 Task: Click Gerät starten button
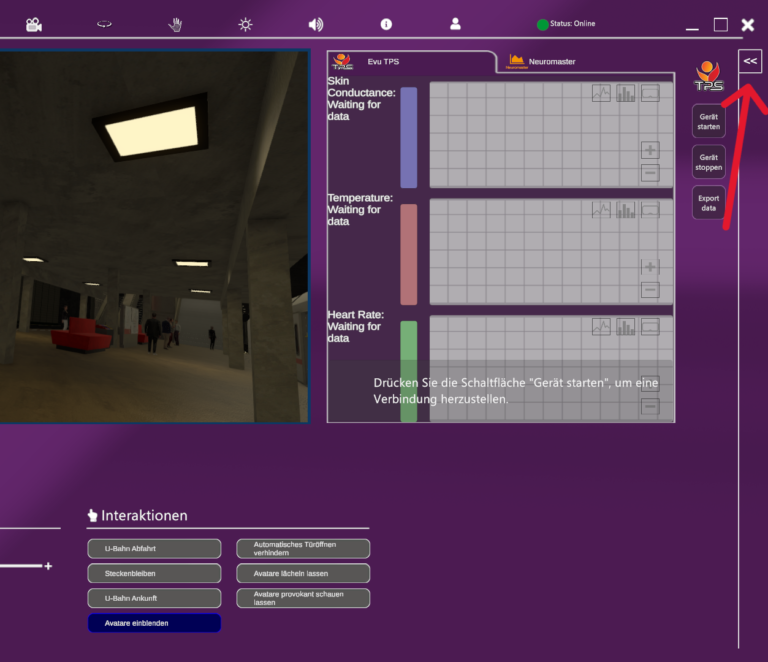pyautogui.click(x=709, y=121)
